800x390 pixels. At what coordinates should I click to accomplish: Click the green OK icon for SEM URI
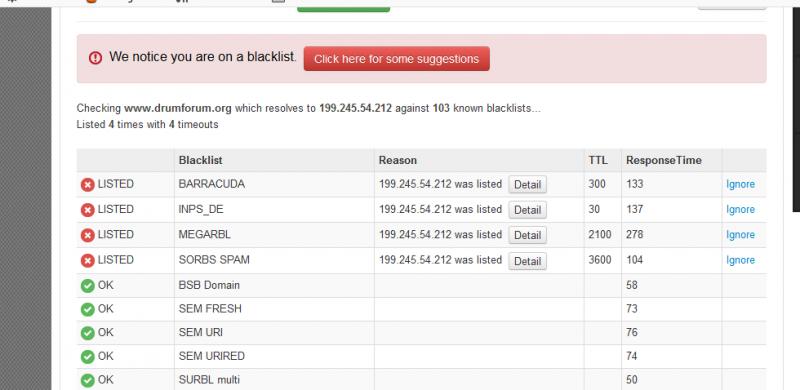tap(88, 333)
